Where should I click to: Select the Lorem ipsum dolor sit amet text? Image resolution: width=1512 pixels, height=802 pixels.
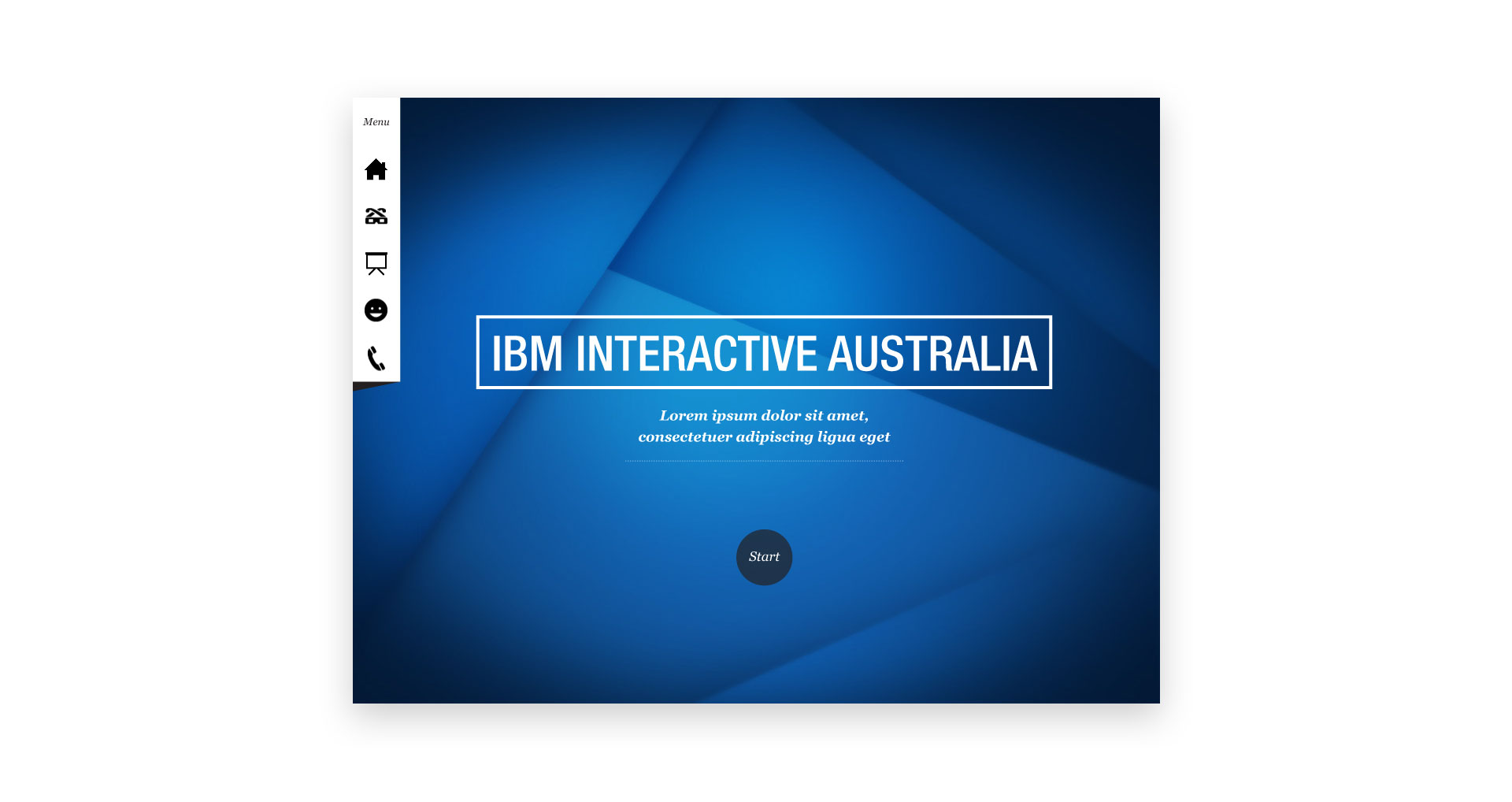point(764,415)
